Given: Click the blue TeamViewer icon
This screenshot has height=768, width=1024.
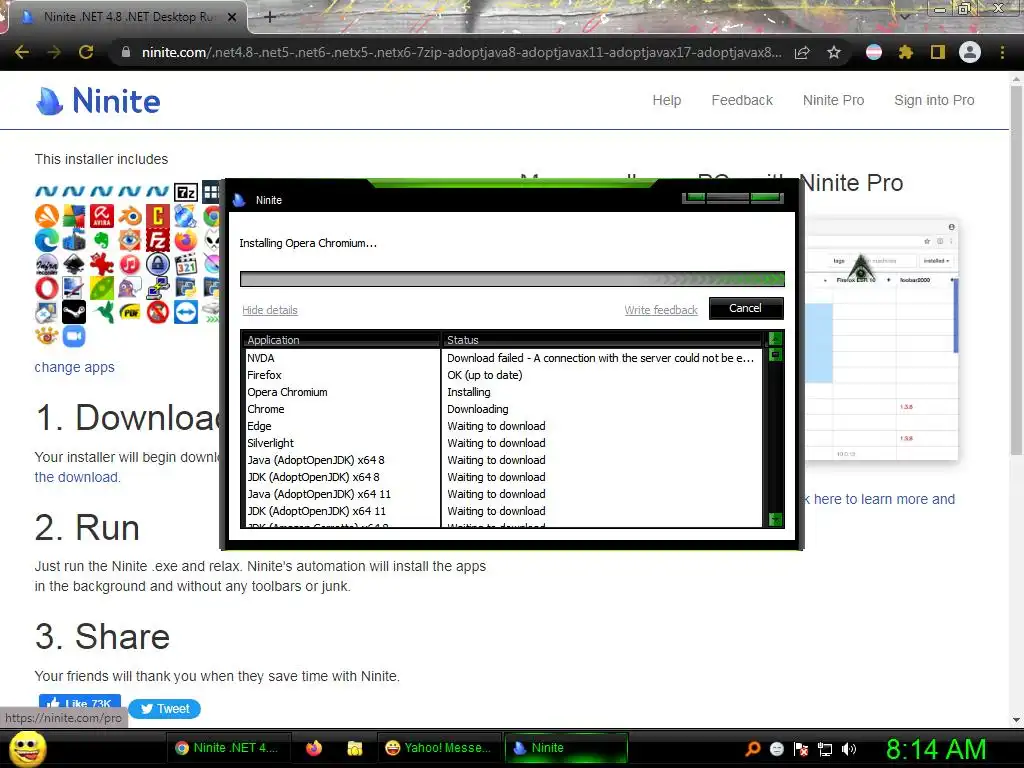Looking at the screenshot, I should 185,312.
